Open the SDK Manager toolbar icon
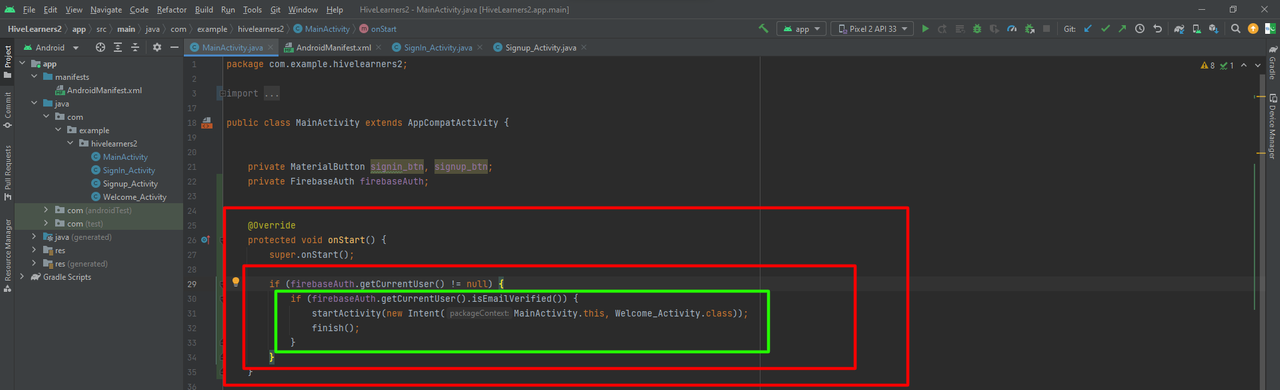1280x390 pixels. click(x=1213, y=29)
